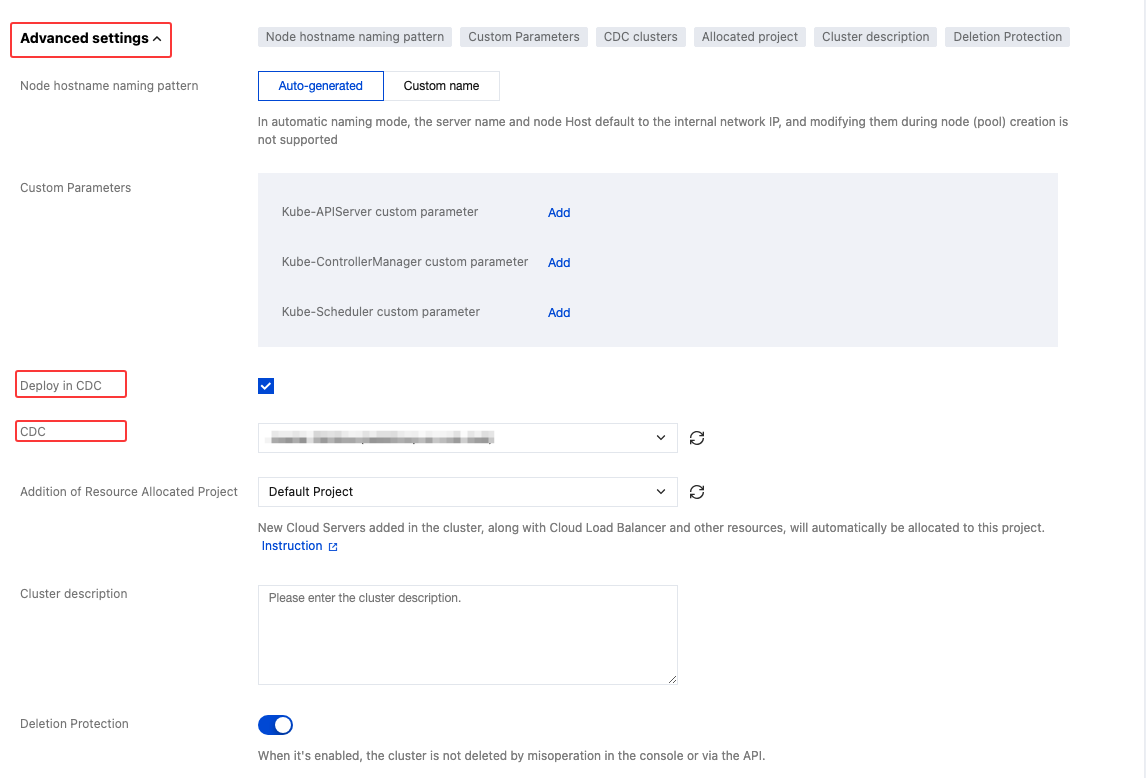Viewport: 1146px width, 778px height.
Task: Open the CDC selection dropdown
Action: point(467,438)
